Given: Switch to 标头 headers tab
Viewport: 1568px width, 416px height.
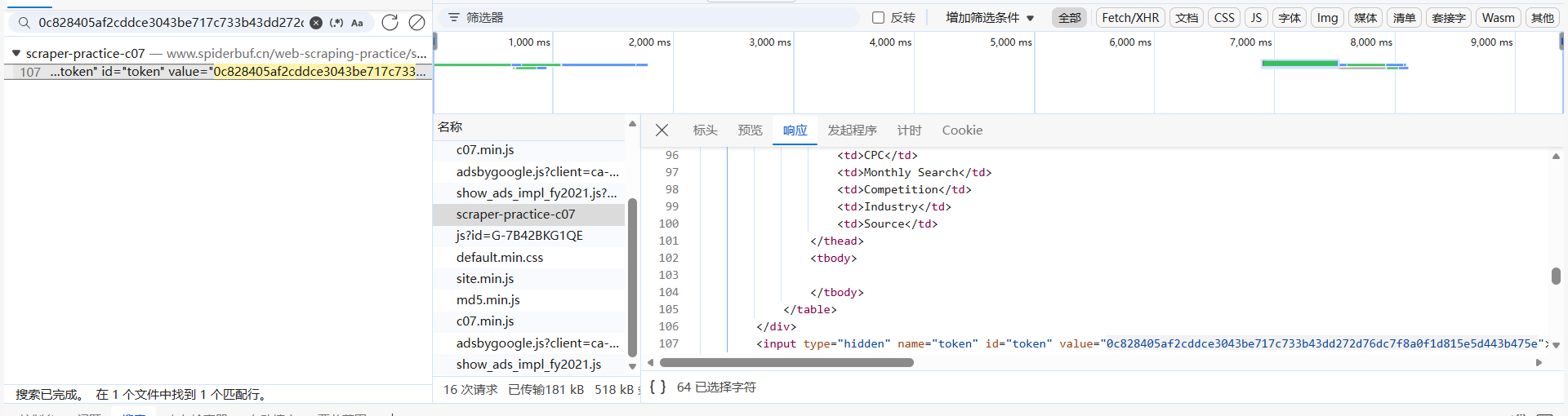Looking at the screenshot, I should [705, 131].
